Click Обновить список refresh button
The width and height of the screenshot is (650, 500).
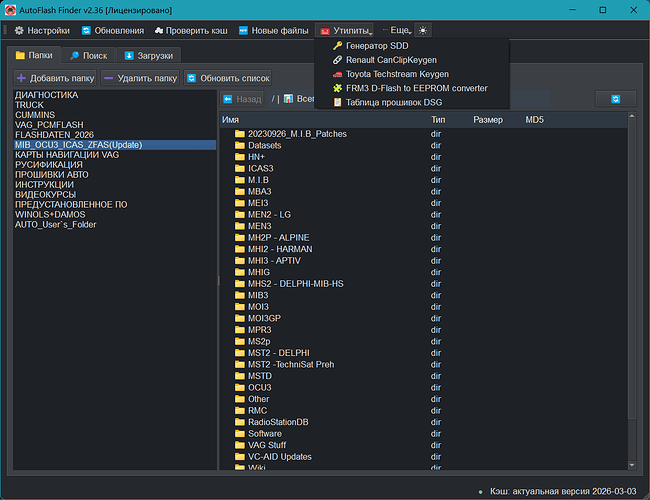227,77
